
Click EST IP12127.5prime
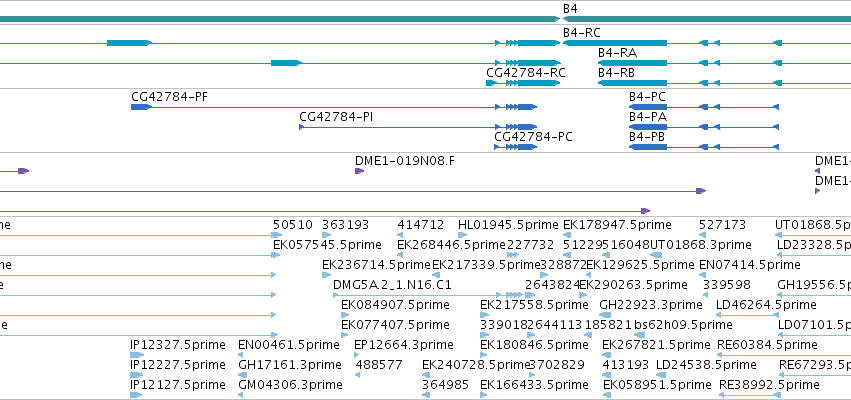click(177, 385)
